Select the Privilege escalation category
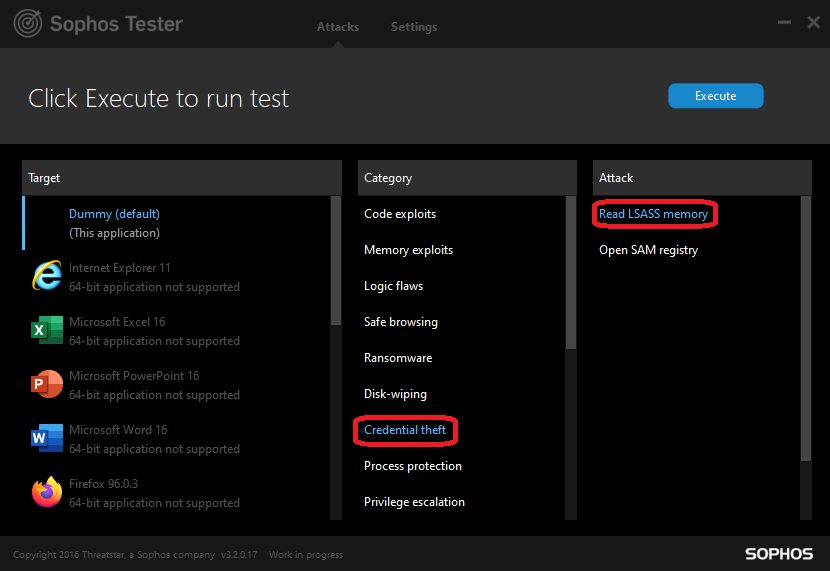This screenshot has height=571, width=830. pyautogui.click(x=414, y=502)
